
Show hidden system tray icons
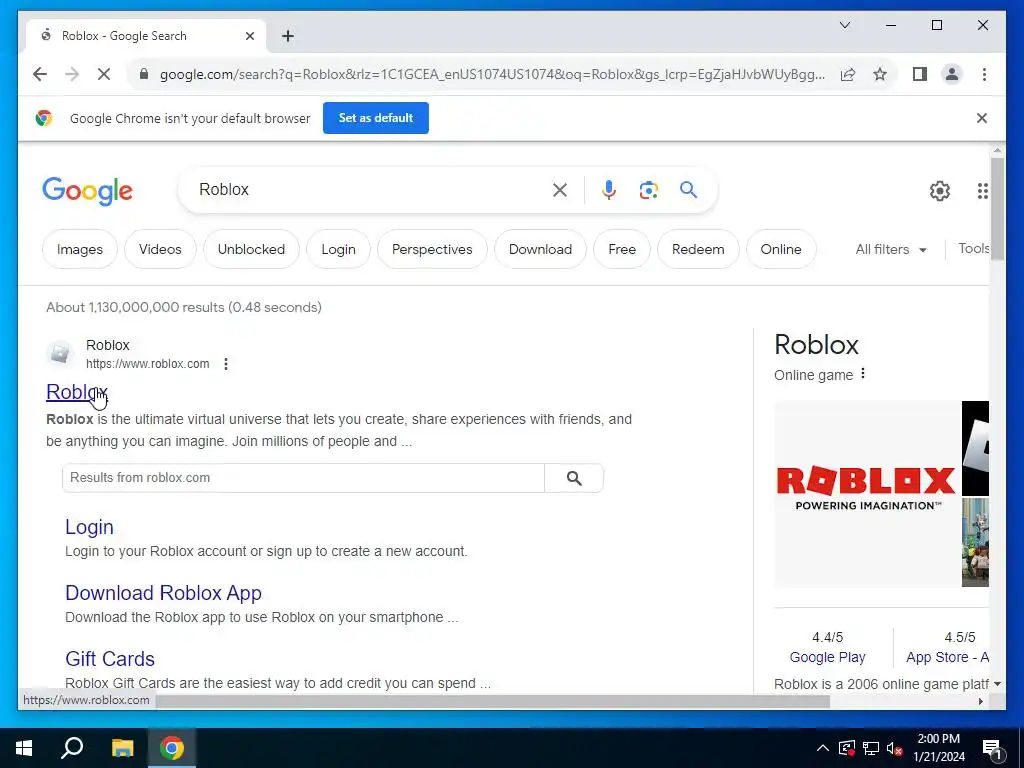point(823,748)
